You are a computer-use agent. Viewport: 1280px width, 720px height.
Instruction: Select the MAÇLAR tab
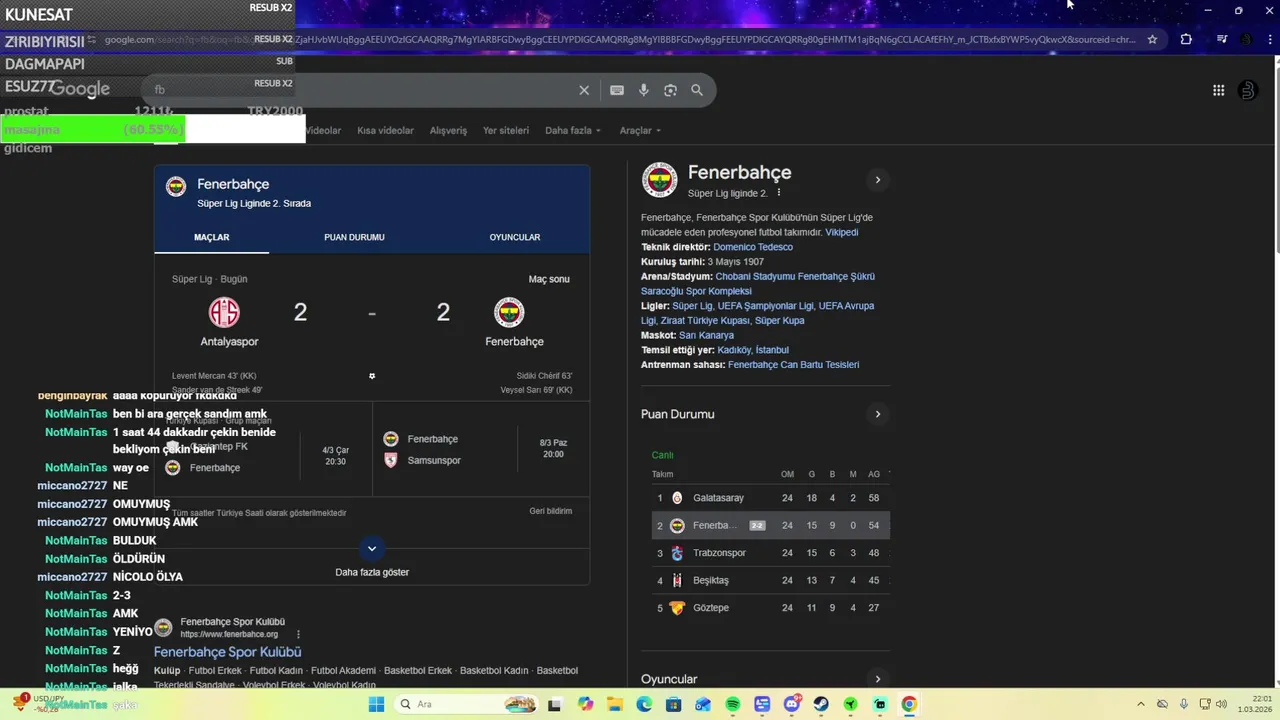click(211, 237)
